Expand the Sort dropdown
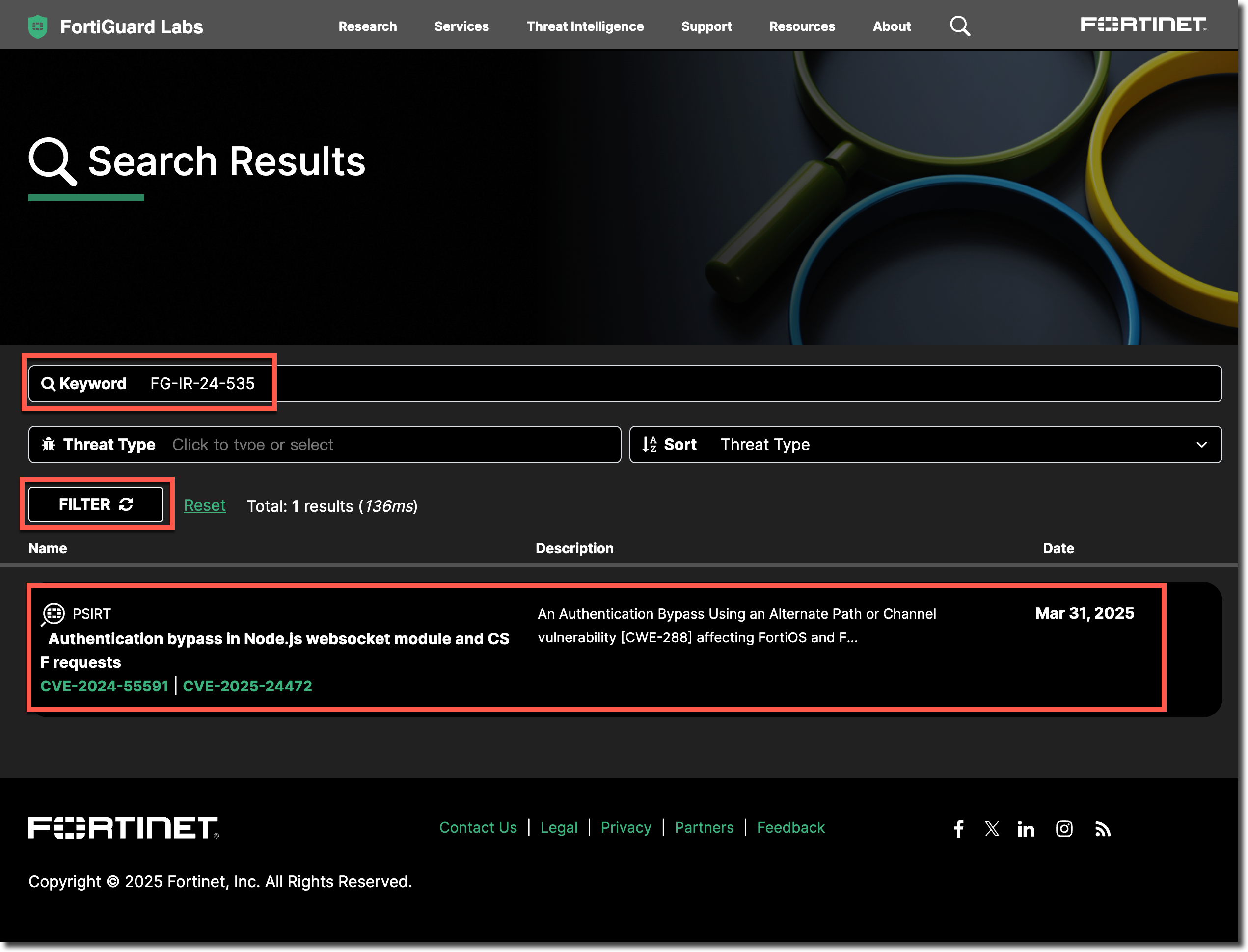This screenshot has width=1248, height=952. [x=925, y=445]
